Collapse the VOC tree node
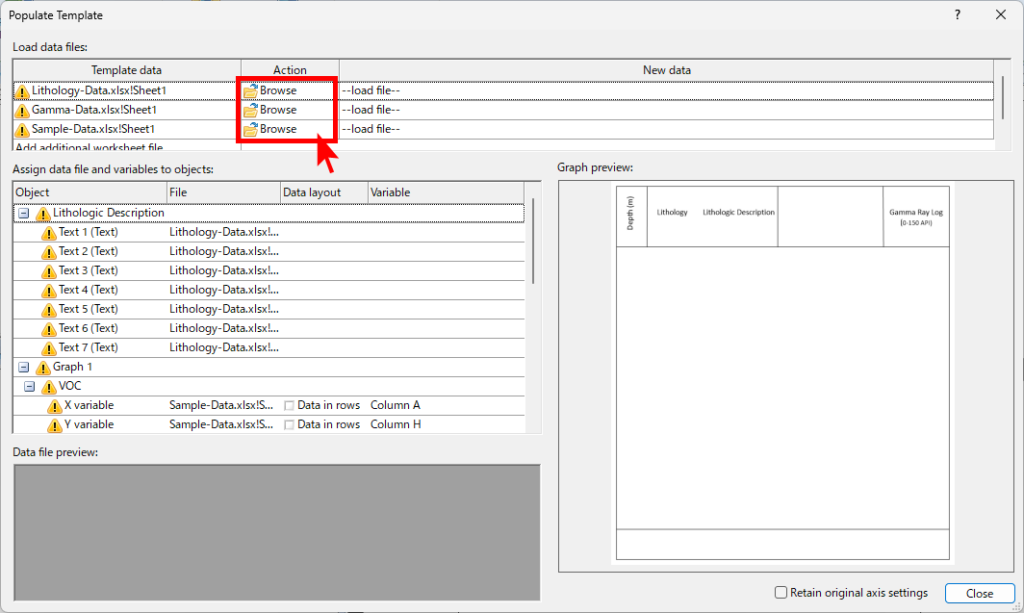The height and width of the screenshot is (613, 1024). [x=29, y=387]
